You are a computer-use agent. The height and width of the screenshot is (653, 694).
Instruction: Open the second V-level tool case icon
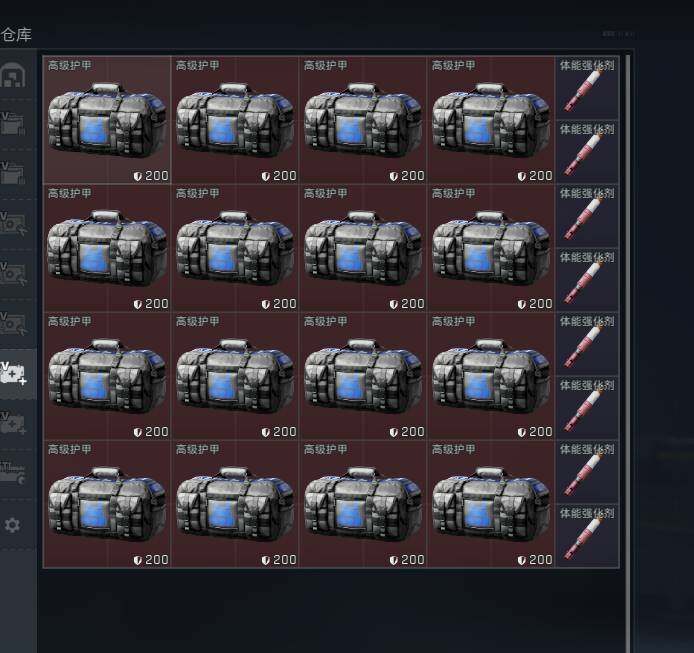[x=13, y=274]
